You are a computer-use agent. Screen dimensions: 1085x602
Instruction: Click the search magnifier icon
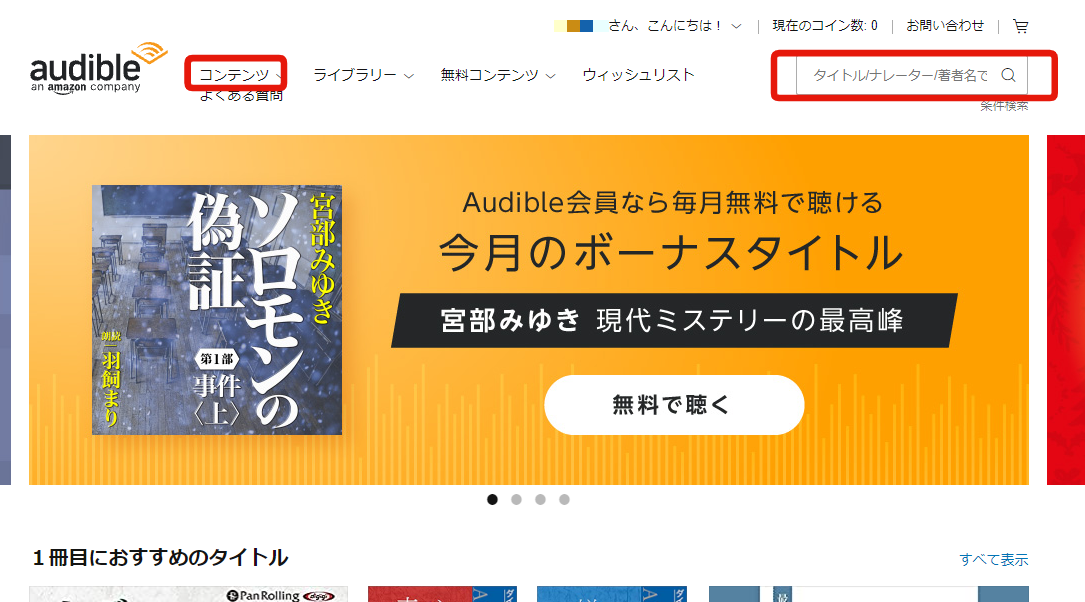1009,75
